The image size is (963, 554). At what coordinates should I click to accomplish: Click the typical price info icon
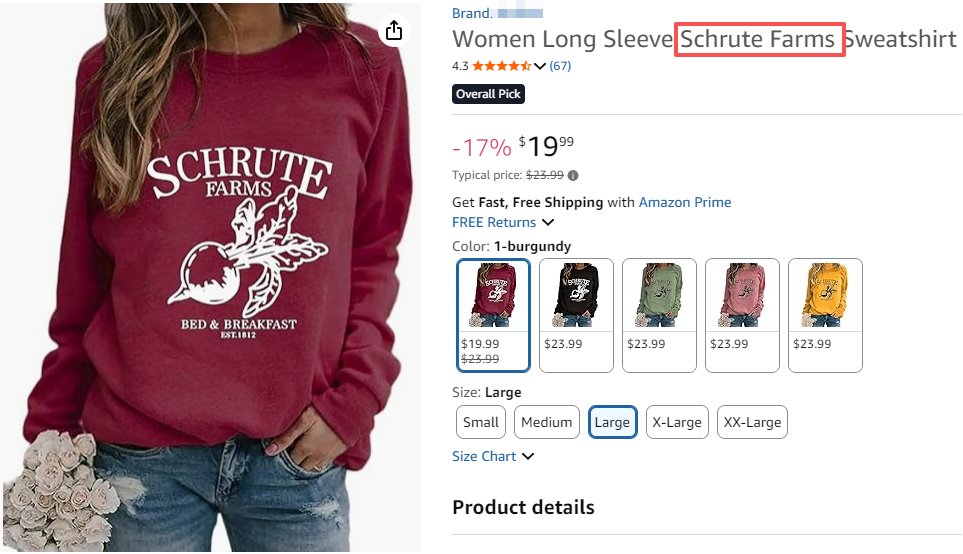point(573,175)
